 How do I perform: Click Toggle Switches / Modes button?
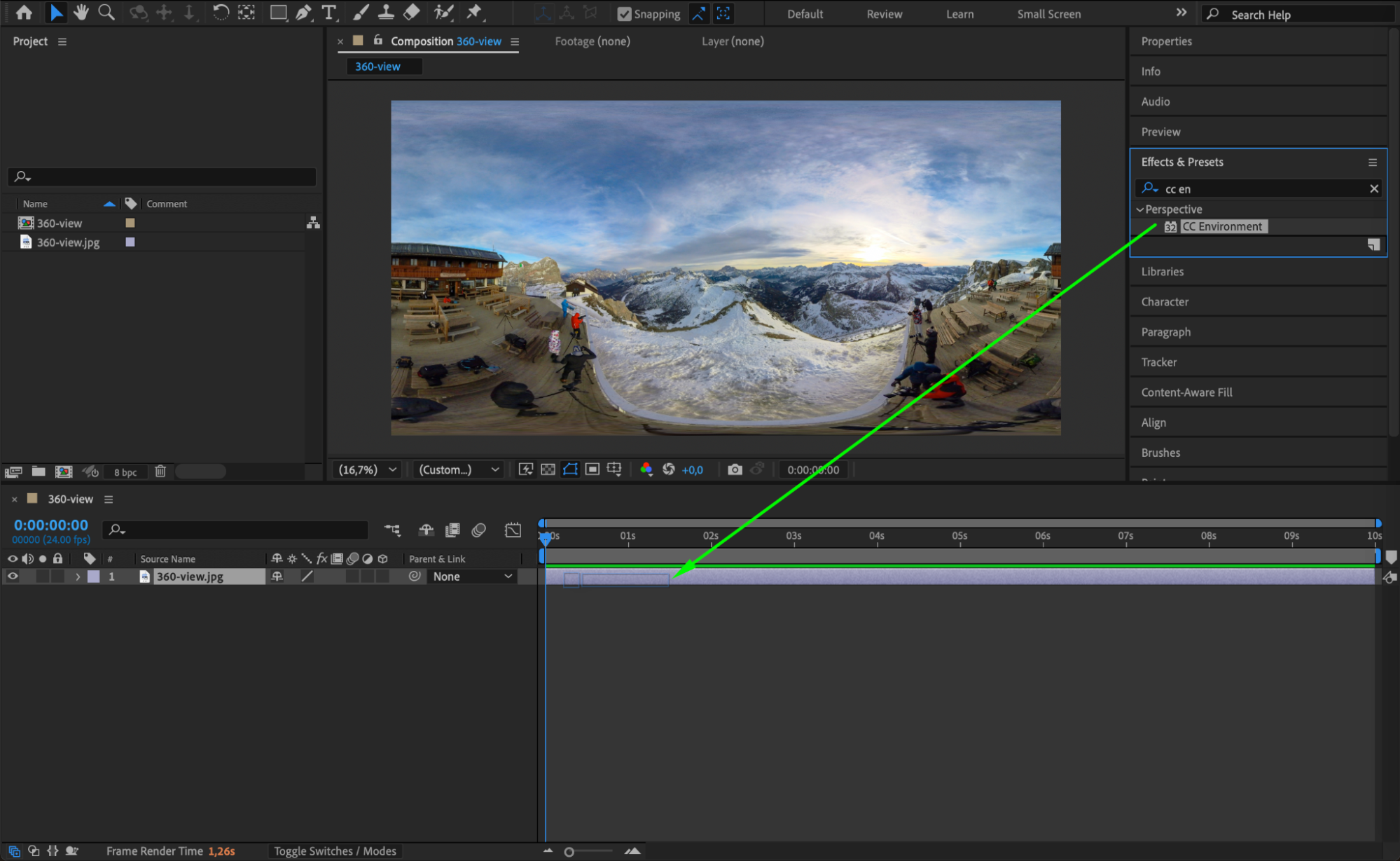(335, 850)
